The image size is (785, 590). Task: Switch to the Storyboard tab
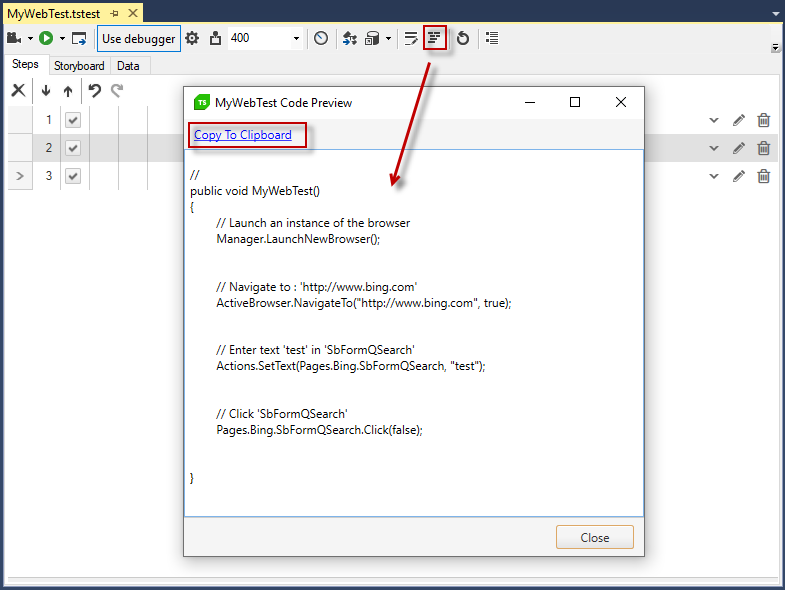click(79, 66)
